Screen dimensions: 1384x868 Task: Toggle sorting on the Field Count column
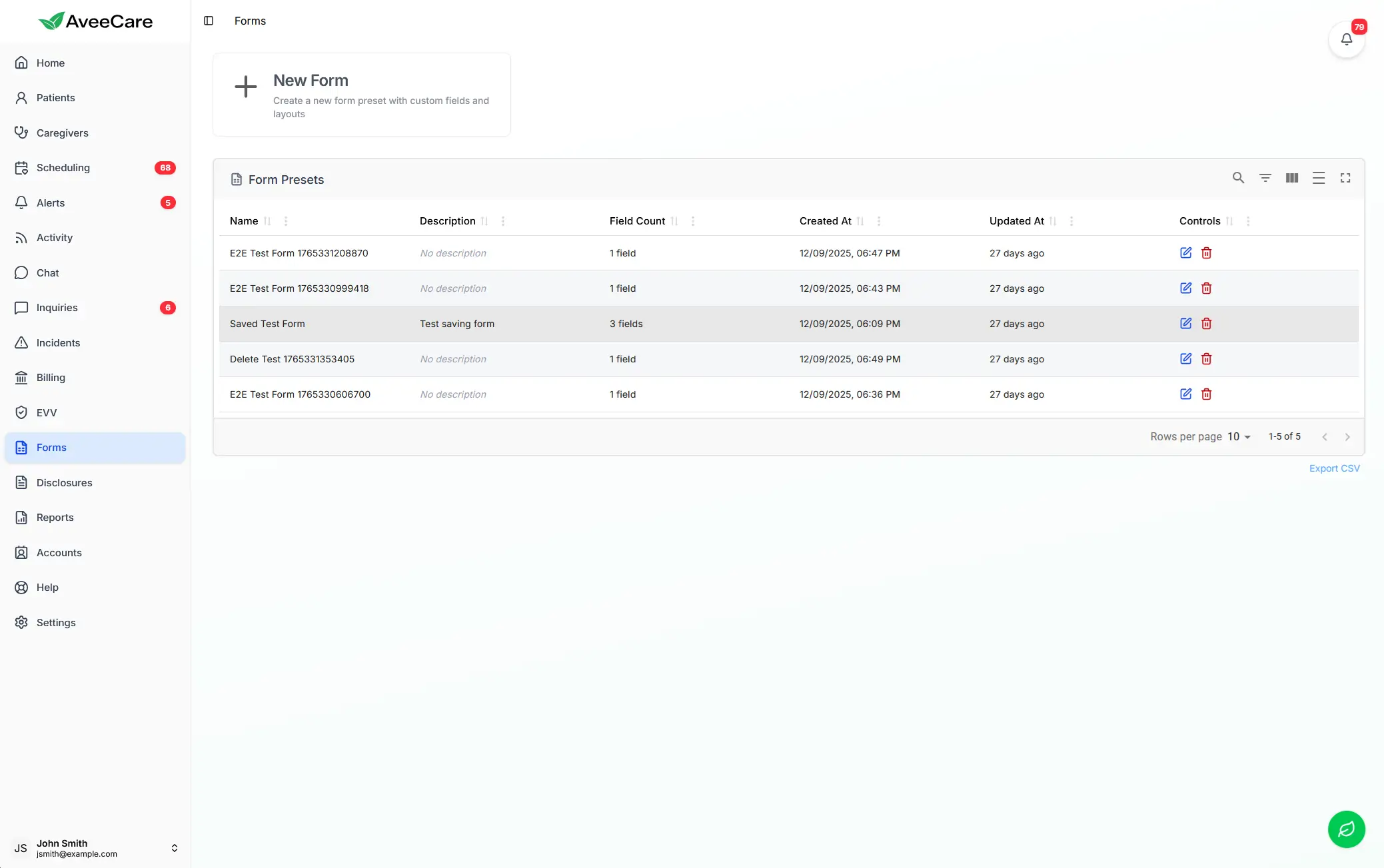click(676, 220)
